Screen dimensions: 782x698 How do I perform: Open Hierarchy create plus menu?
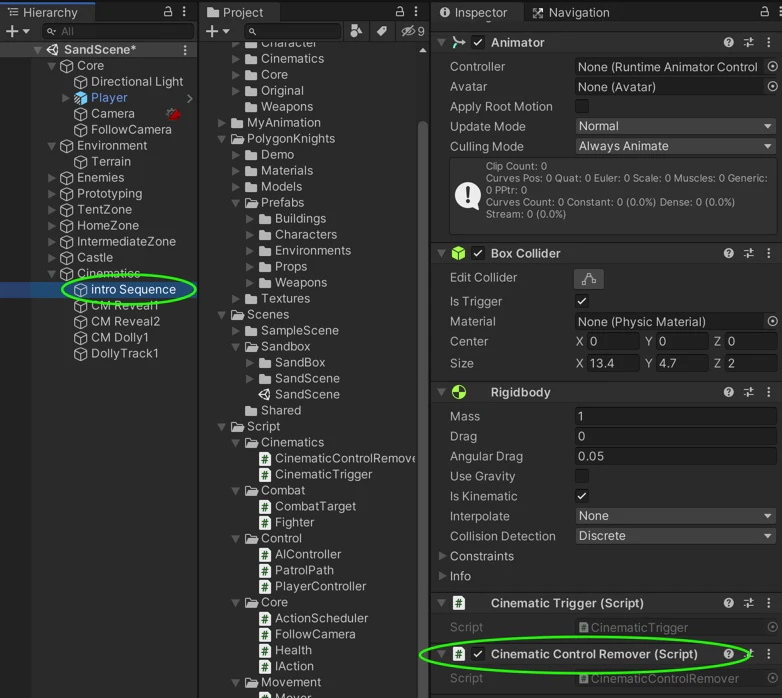pos(17,31)
